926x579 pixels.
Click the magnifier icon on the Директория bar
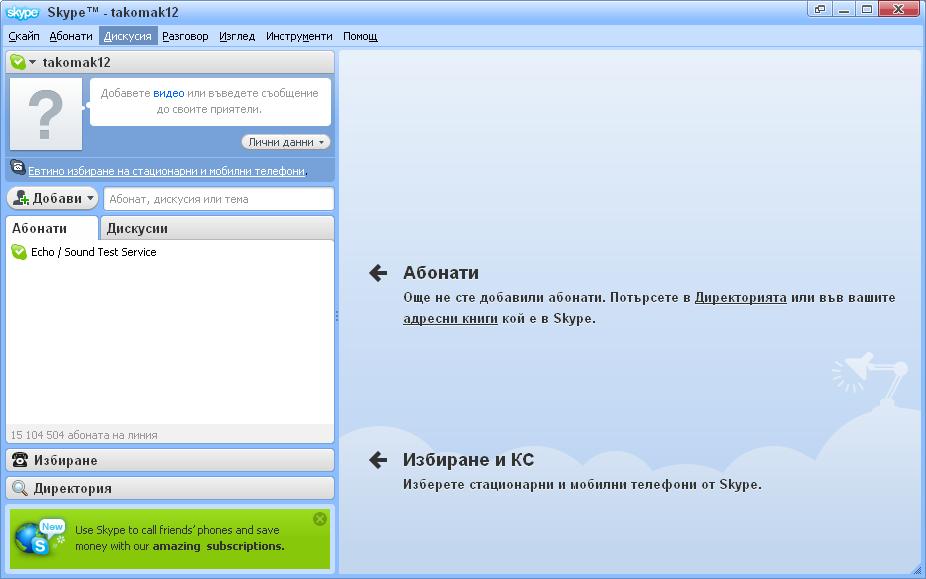[x=20, y=488]
